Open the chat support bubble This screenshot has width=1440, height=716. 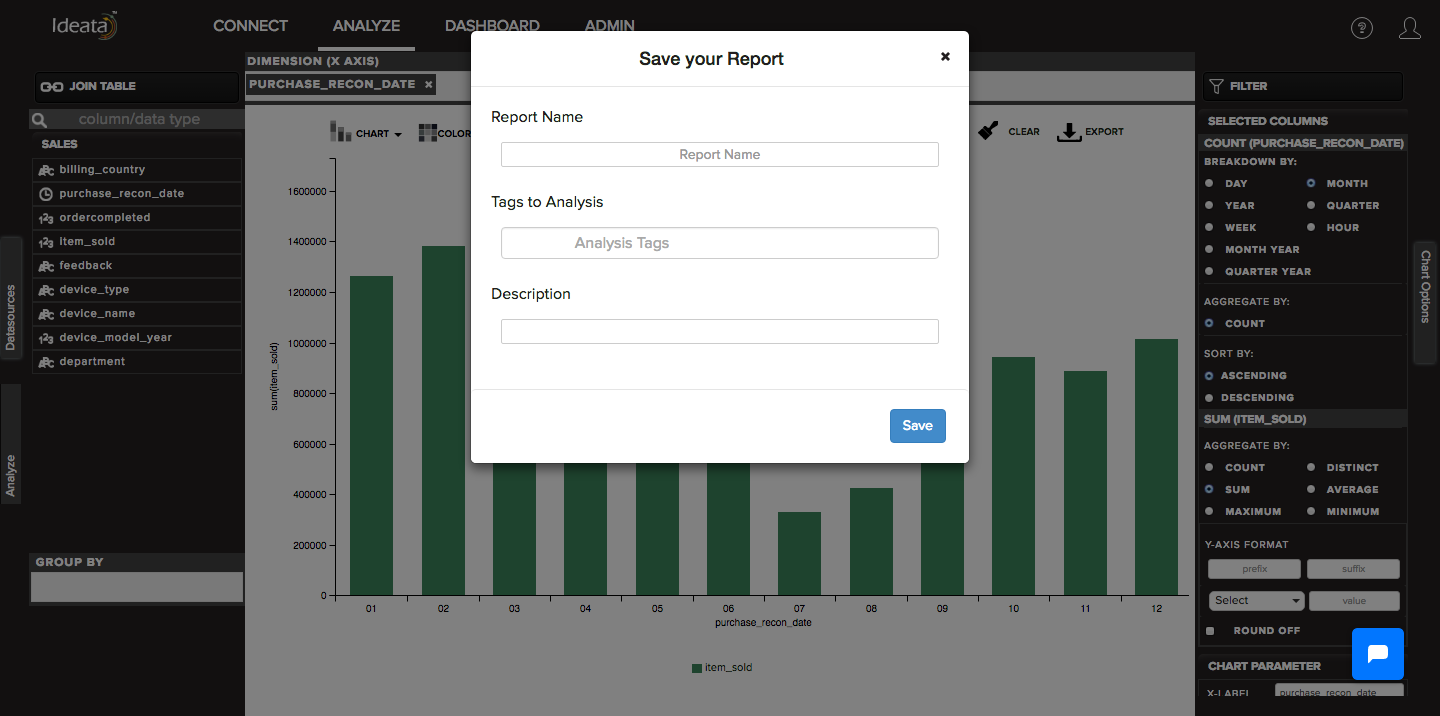1378,654
